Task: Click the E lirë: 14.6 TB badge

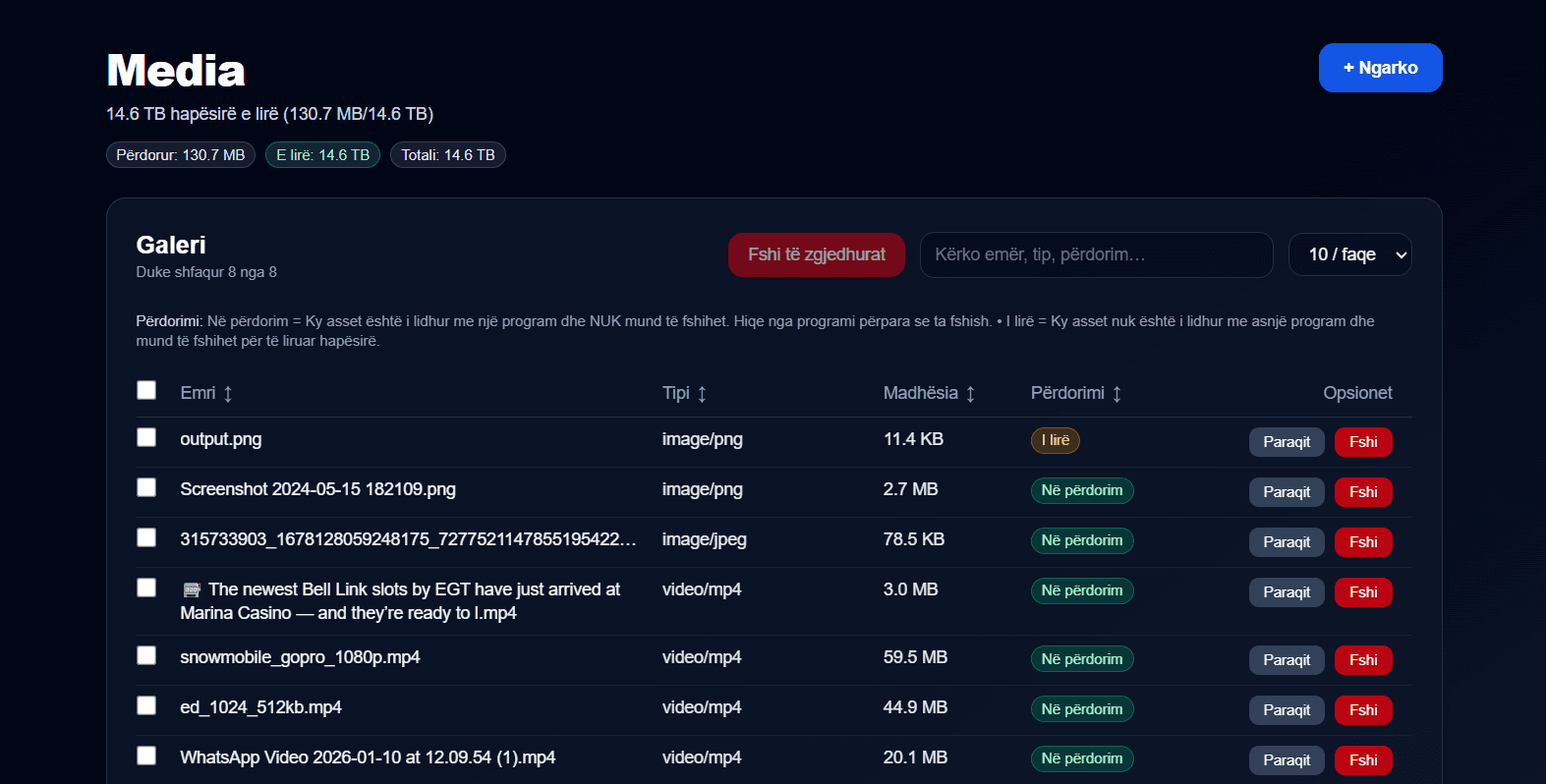Action: coord(322,155)
